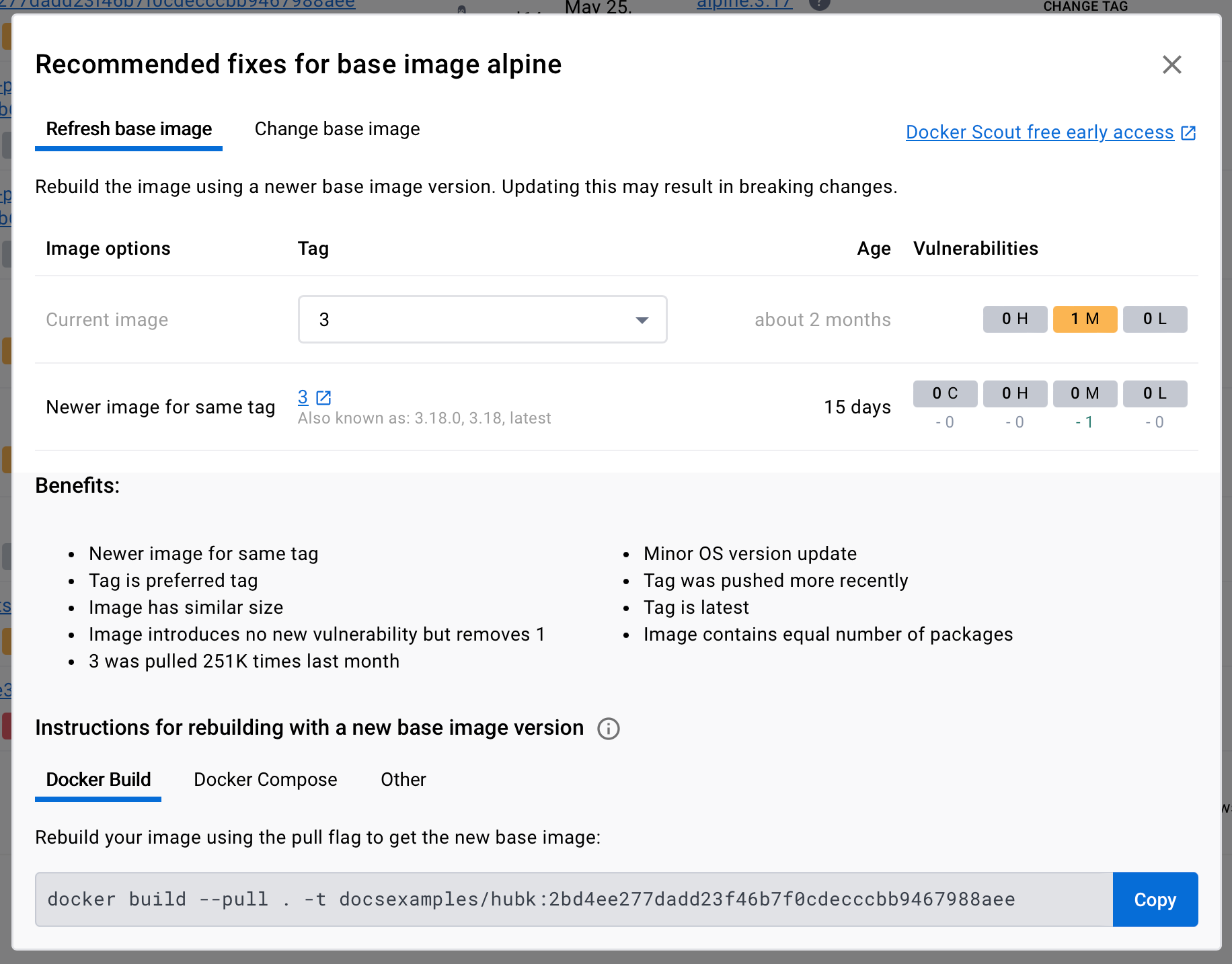
Task: Click the newer image 0 M badge
Action: [x=1085, y=393]
